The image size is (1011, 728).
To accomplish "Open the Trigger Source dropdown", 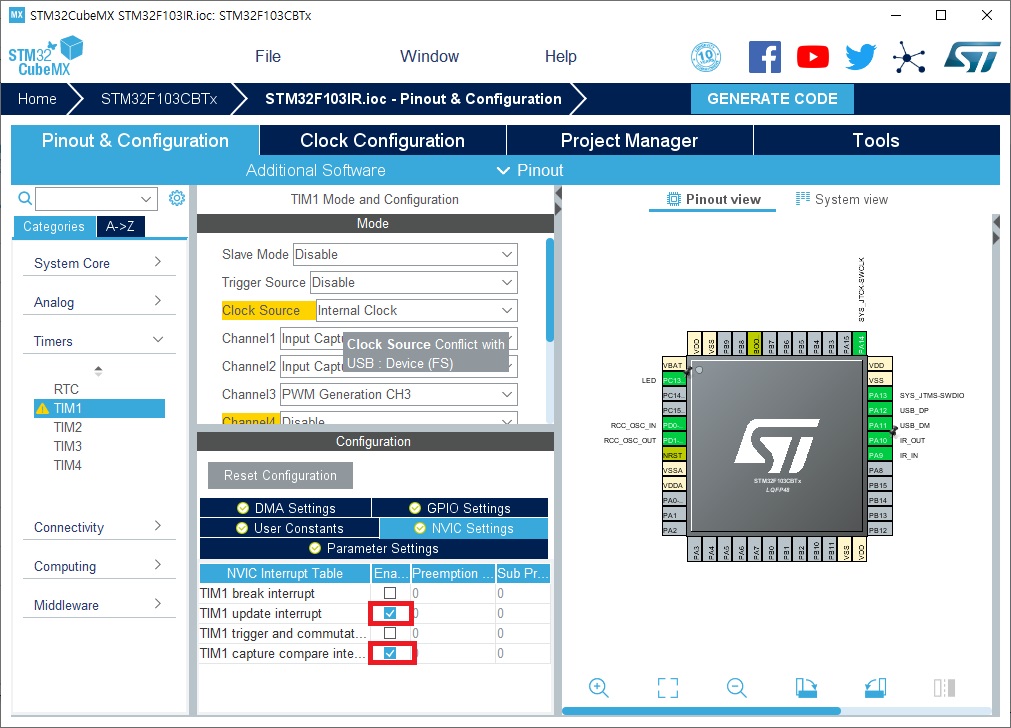I will pyautogui.click(x=413, y=282).
